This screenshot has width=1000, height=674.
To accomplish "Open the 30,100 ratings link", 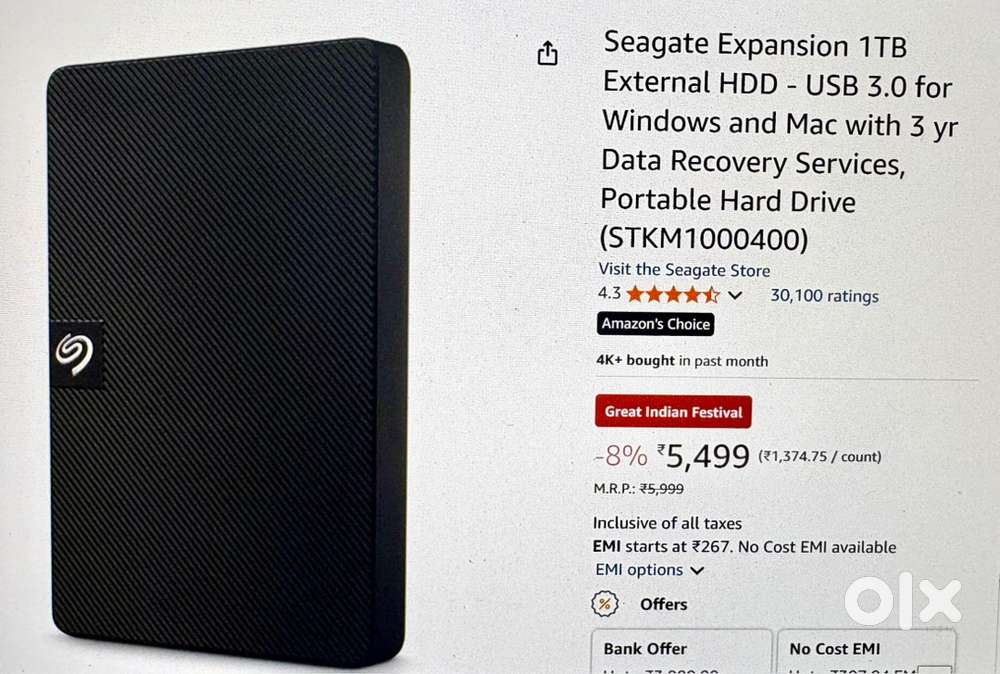I will tap(824, 295).
